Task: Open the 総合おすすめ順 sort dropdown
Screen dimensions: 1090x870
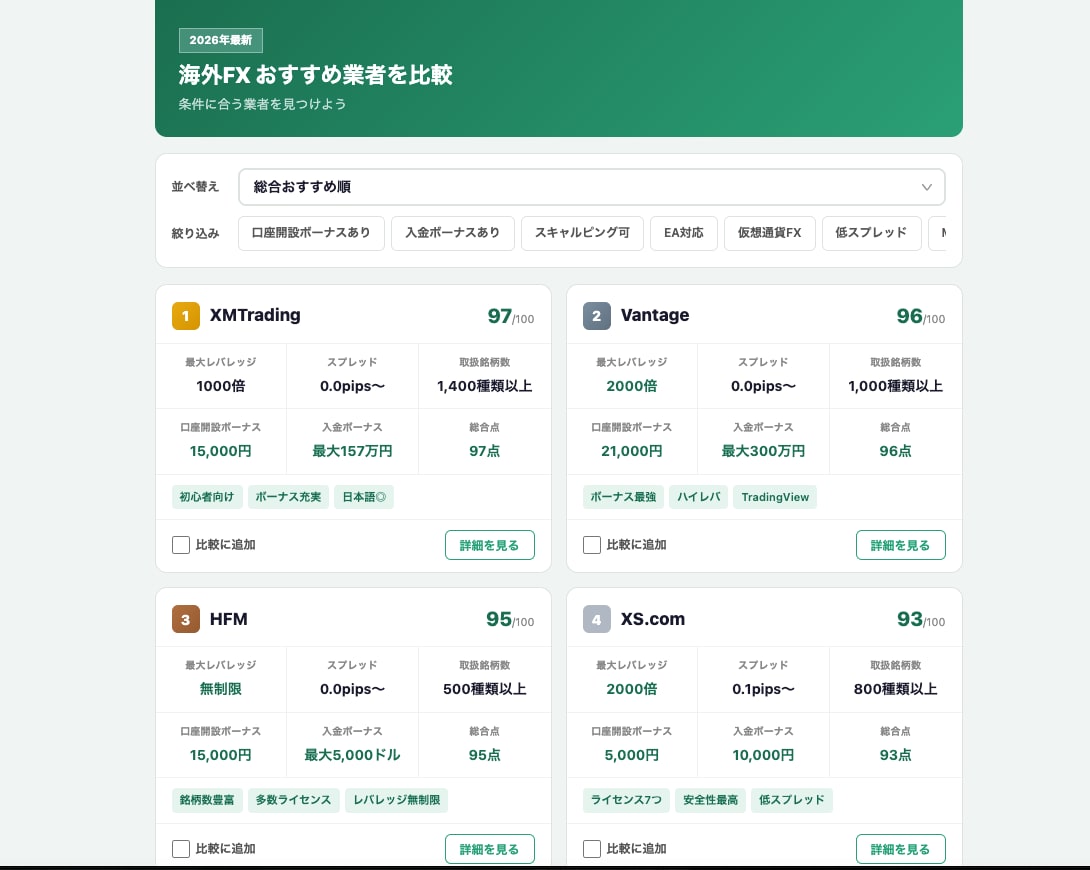Action: tap(592, 187)
